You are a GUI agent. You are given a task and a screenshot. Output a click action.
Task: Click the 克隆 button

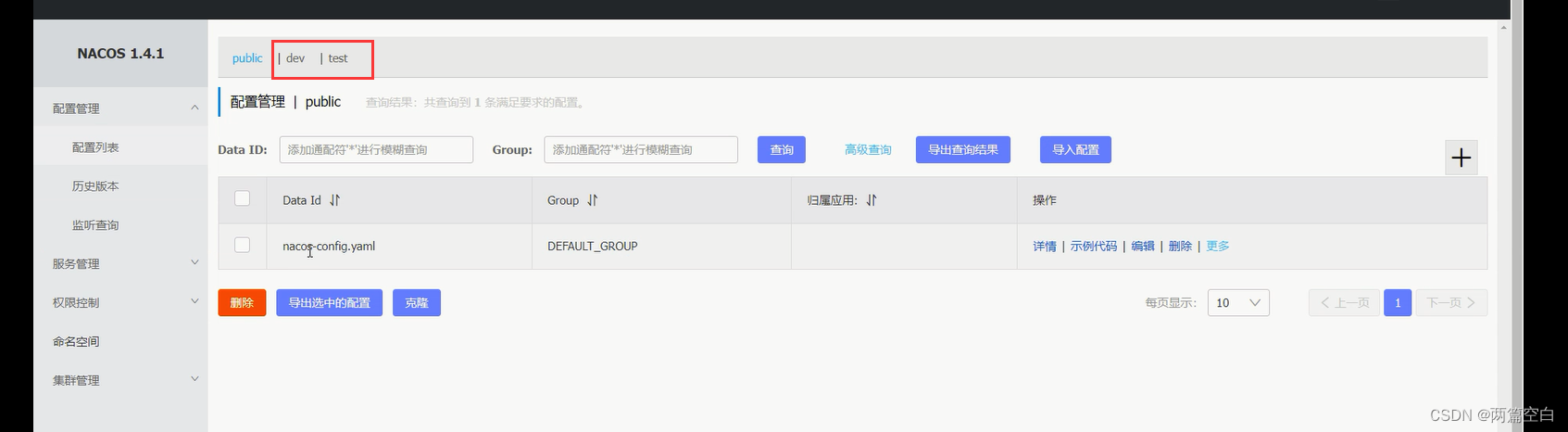click(417, 303)
